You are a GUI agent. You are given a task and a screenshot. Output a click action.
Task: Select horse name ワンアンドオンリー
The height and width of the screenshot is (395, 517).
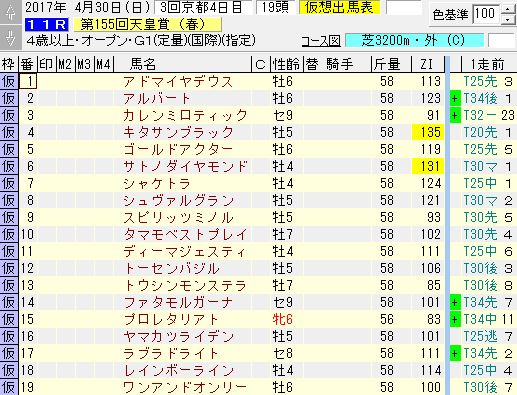[x=185, y=388]
